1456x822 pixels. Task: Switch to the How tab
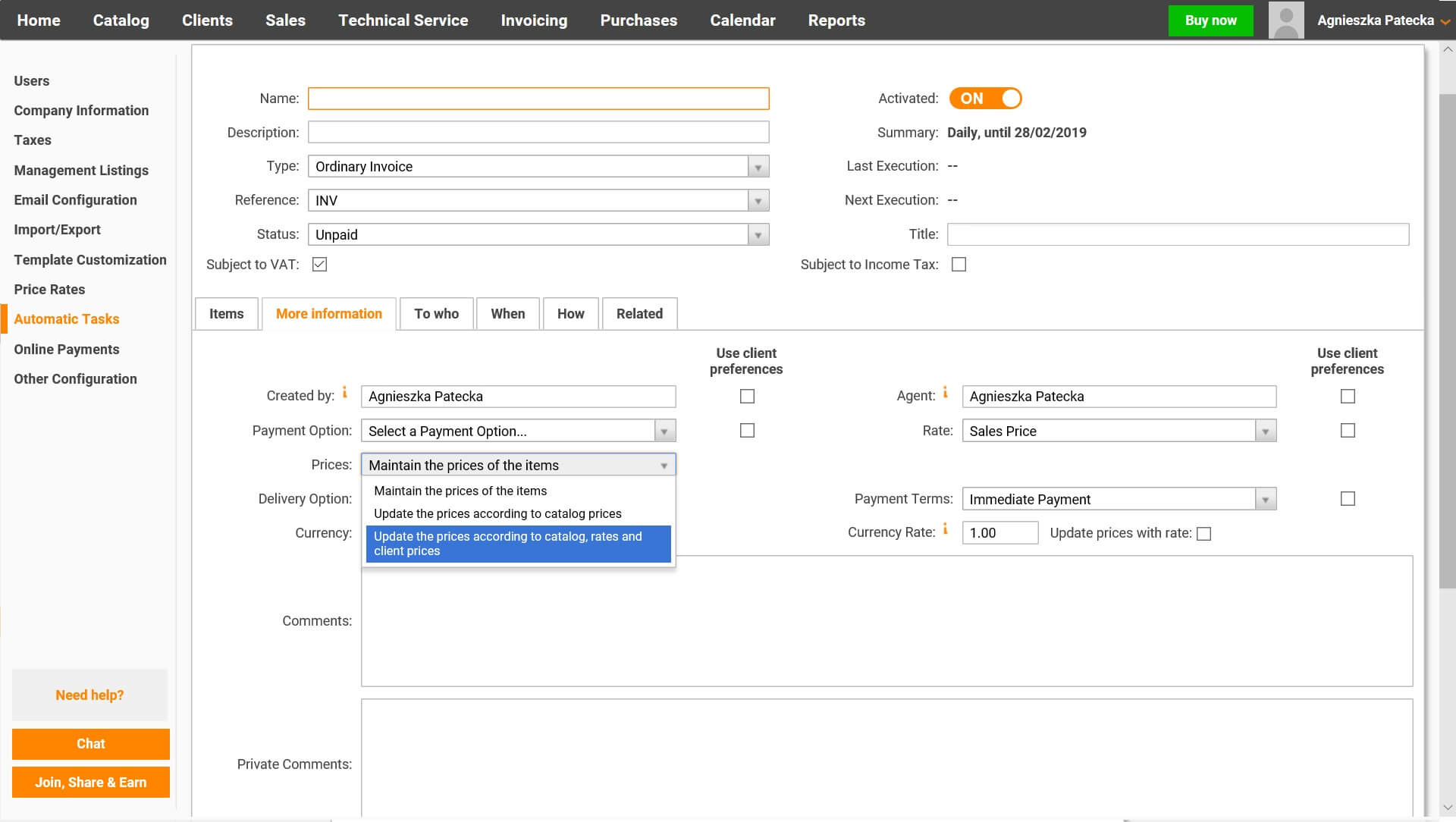pos(570,314)
